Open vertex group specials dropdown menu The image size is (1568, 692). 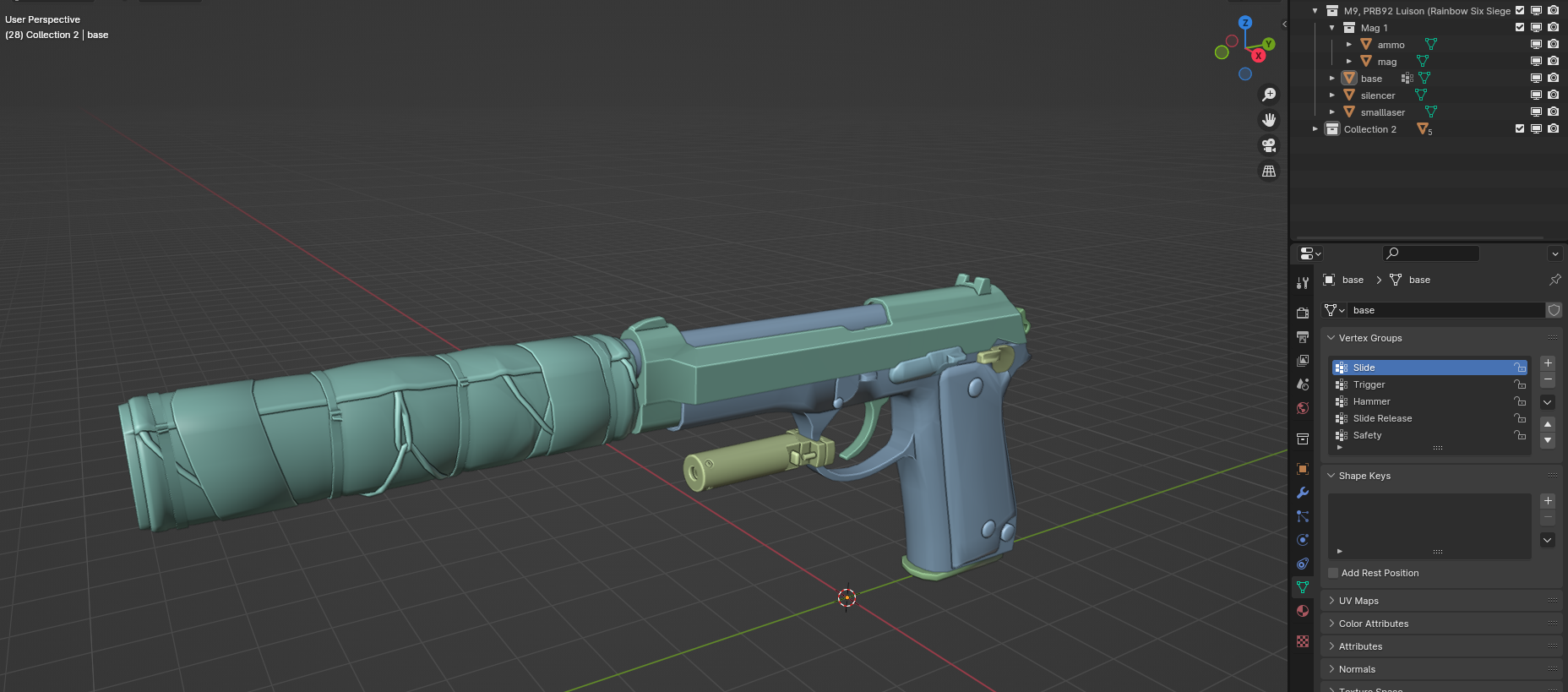(x=1548, y=402)
